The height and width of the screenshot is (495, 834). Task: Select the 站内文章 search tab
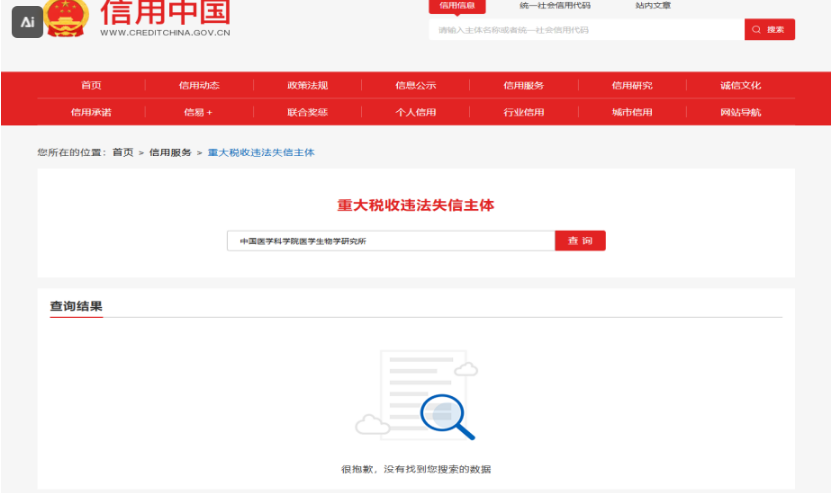coord(653,6)
